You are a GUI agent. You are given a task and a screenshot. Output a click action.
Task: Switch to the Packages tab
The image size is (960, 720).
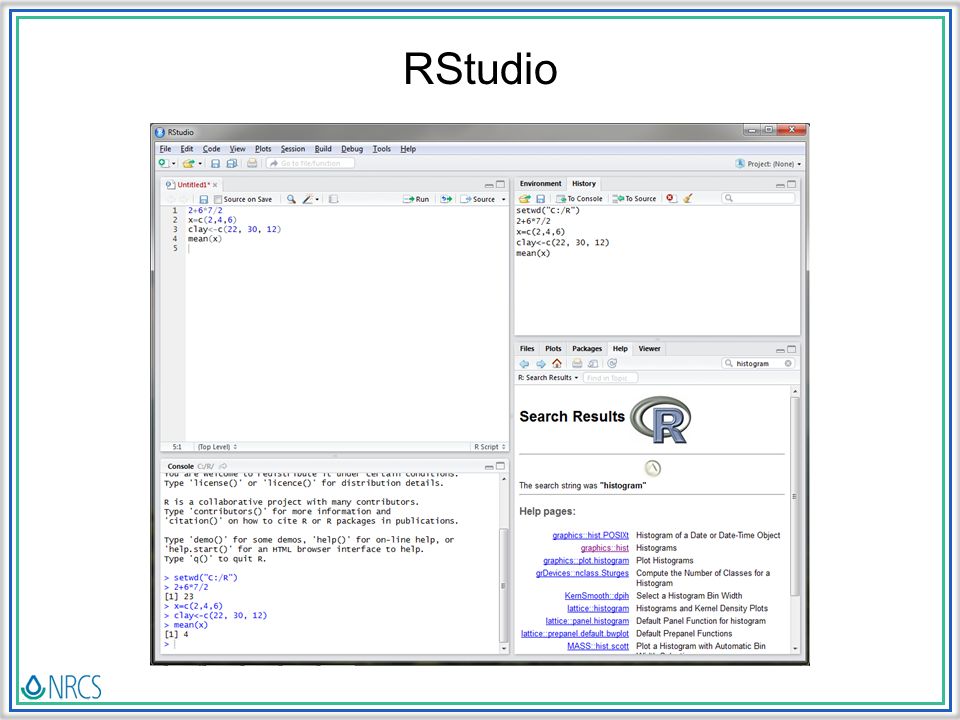pos(587,348)
